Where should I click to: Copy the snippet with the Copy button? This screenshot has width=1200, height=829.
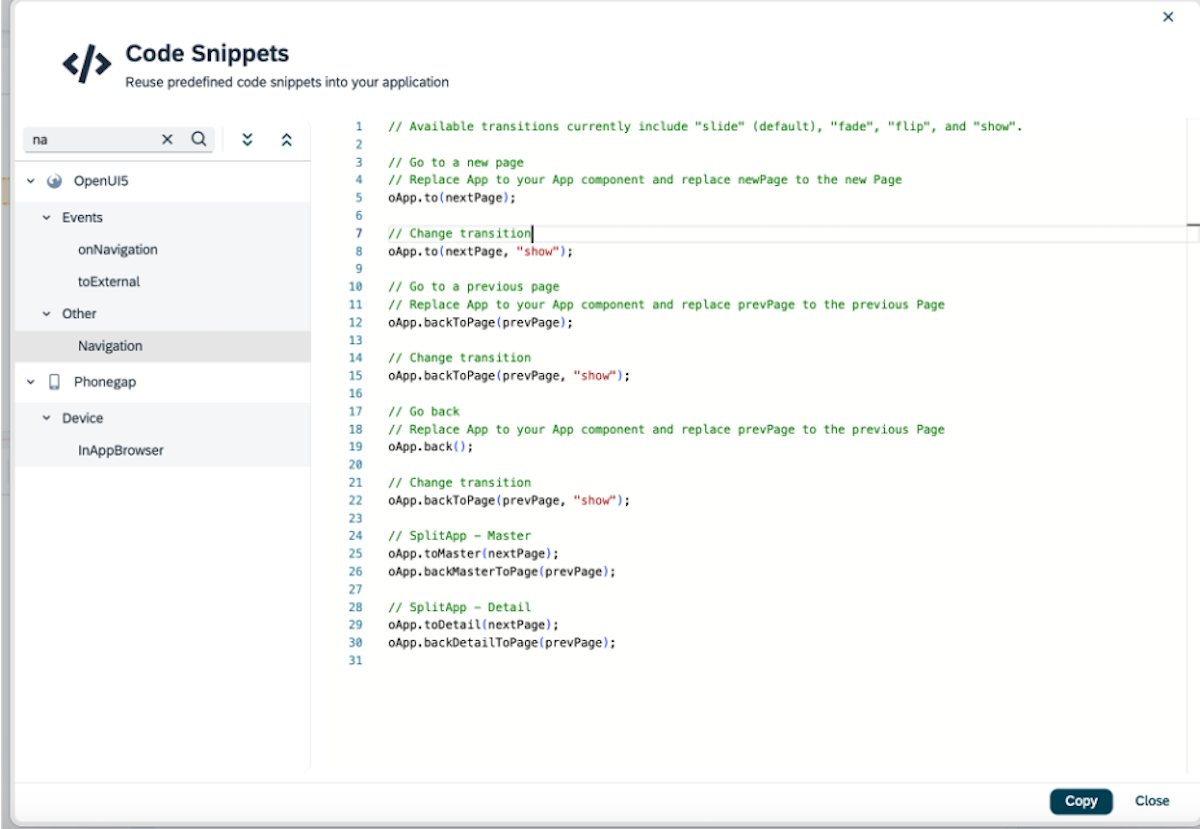[1081, 801]
